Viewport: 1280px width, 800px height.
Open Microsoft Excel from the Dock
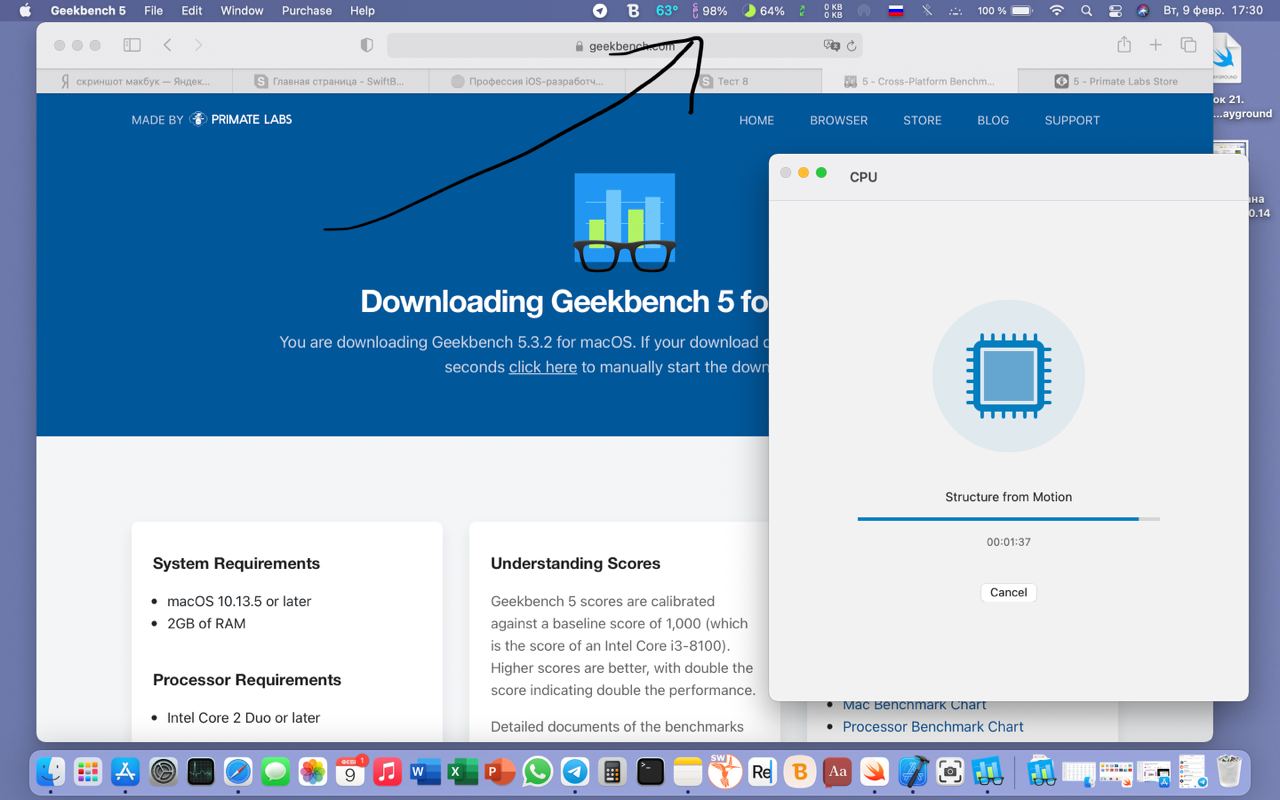(x=462, y=771)
